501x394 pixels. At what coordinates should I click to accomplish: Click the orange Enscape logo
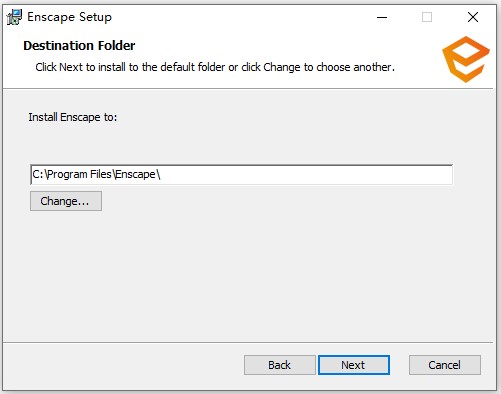pos(466,59)
